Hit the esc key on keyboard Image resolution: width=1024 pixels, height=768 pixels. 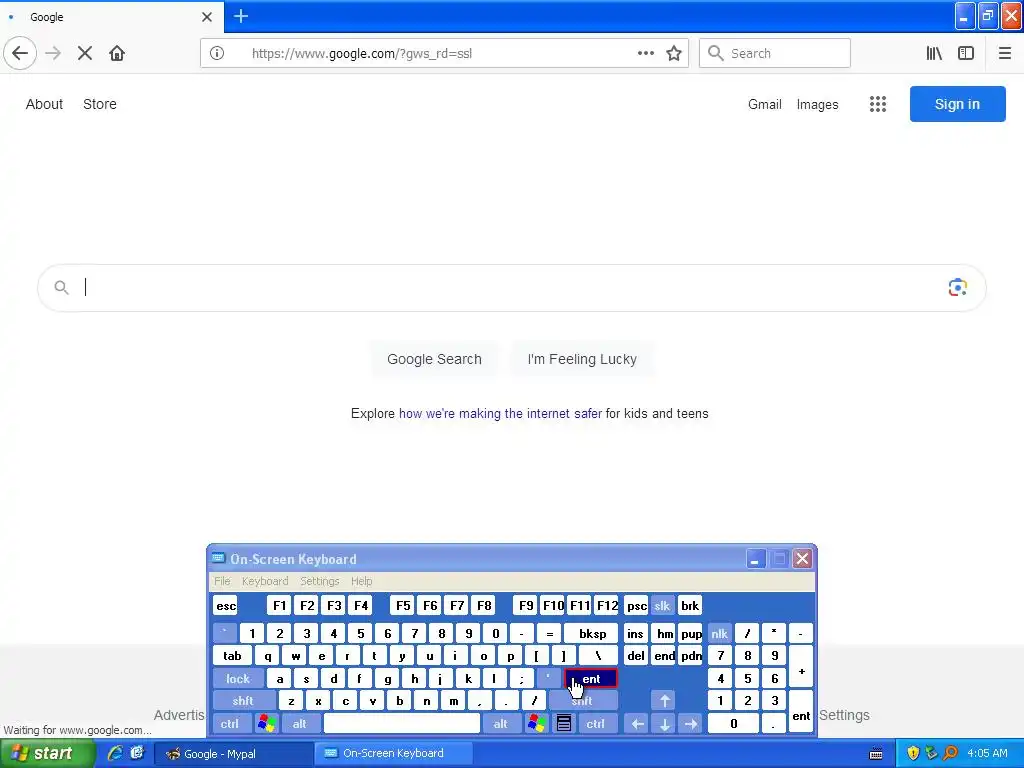pyautogui.click(x=226, y=605)
